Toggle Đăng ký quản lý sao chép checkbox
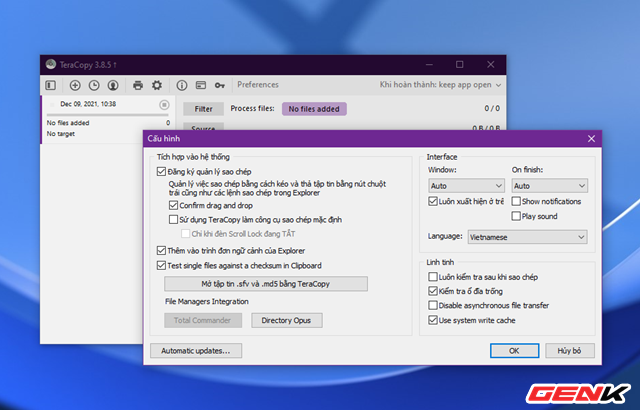 click(x=161, y=171)
